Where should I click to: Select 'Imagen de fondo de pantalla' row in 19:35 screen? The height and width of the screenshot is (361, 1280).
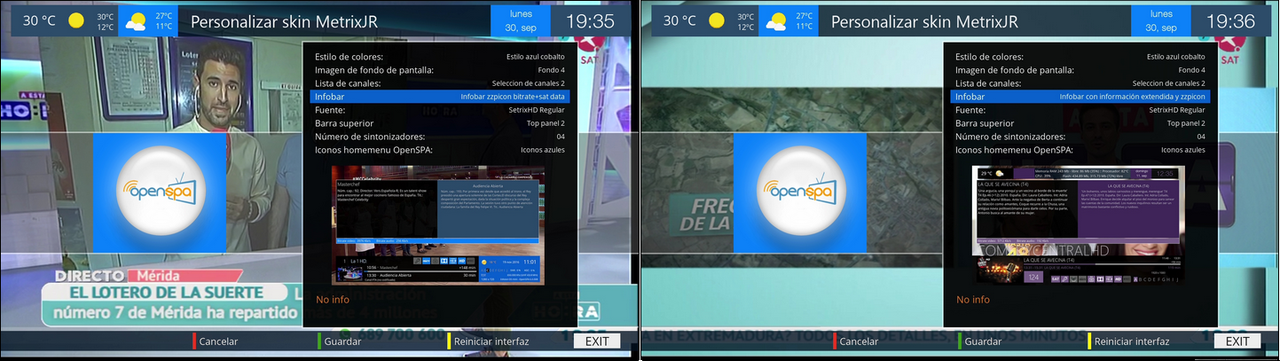[x=441, y=70]
